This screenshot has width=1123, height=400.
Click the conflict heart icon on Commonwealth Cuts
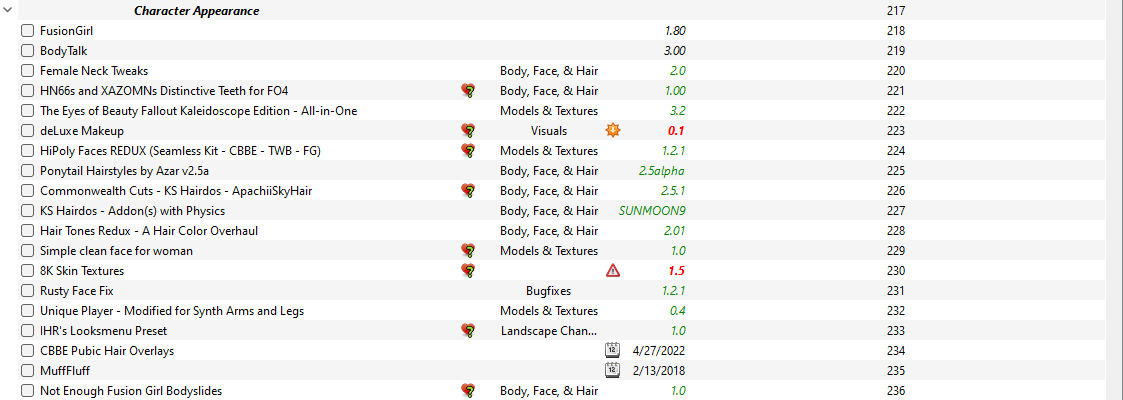click(x=468, y=190)
